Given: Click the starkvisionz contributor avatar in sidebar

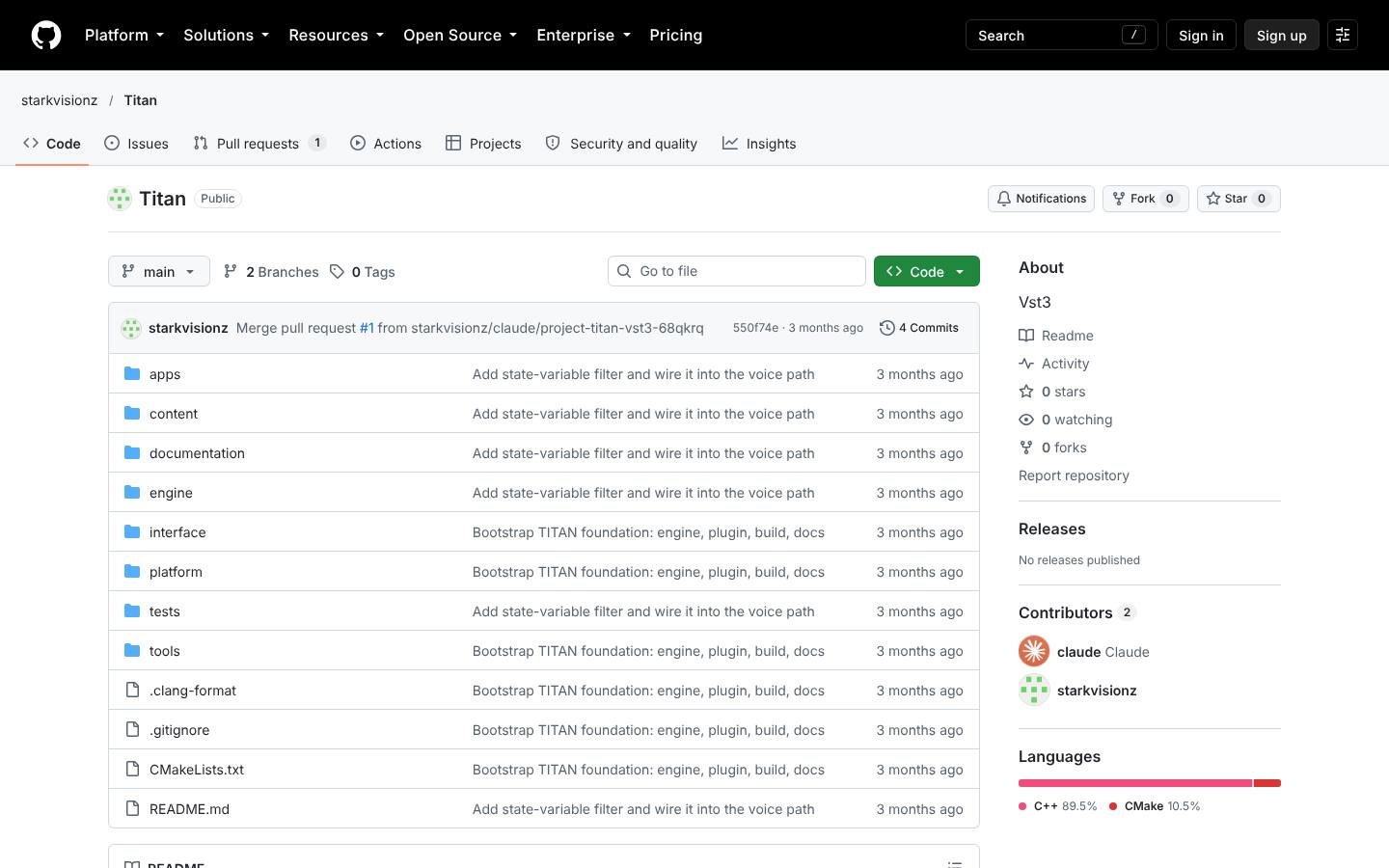Looking at the screenshot, I should click(x=1034, y=690).
